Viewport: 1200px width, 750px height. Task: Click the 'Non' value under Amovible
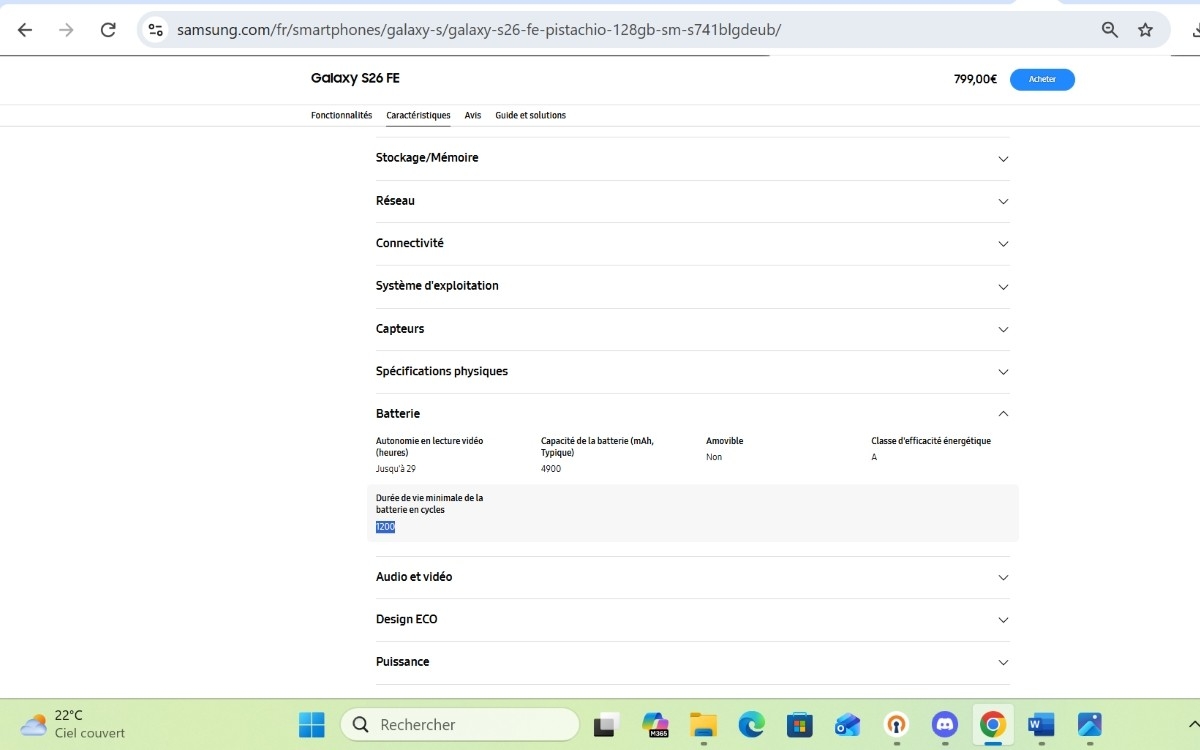click(714, 457)
